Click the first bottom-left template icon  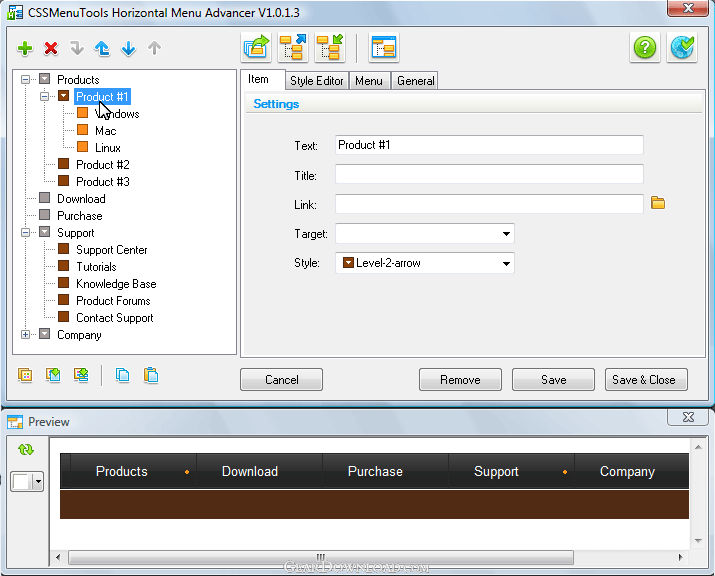tap(25, 375)
